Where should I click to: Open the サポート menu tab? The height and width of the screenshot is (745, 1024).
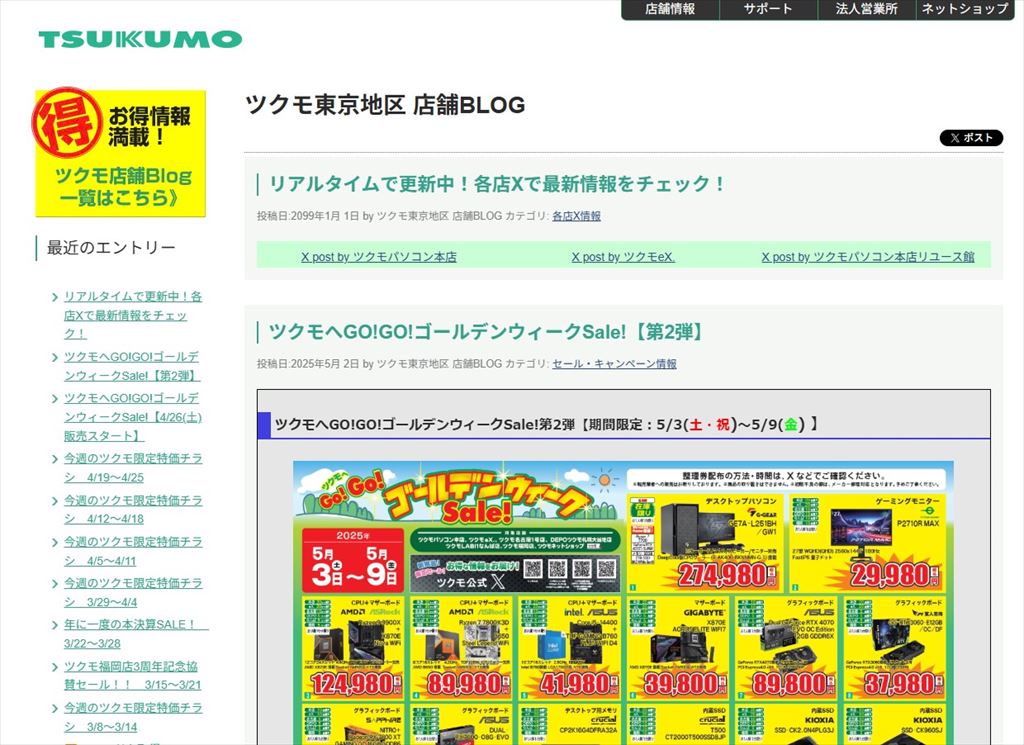768,9
